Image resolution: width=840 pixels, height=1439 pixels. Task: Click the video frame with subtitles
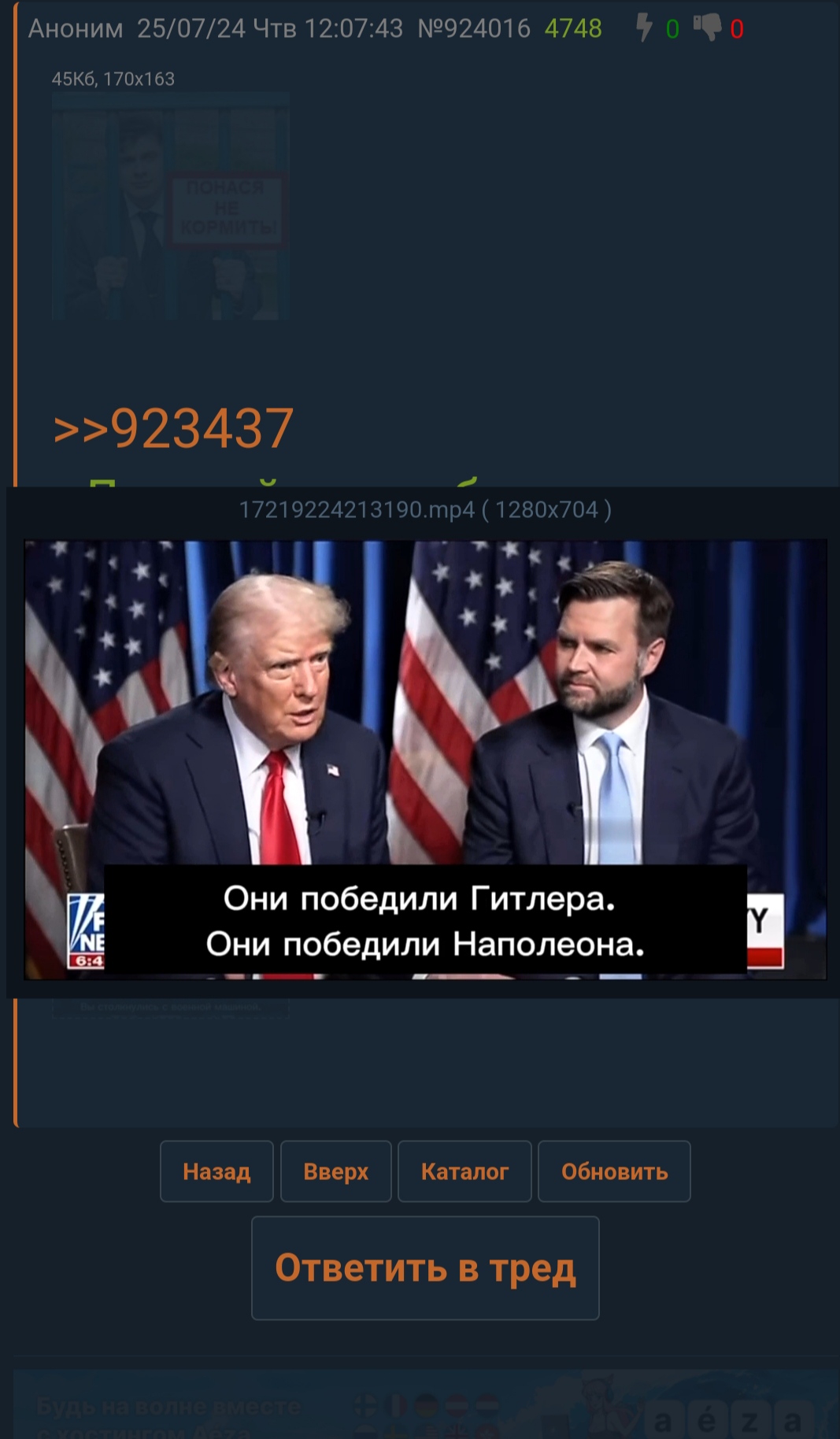click(425, 760)
